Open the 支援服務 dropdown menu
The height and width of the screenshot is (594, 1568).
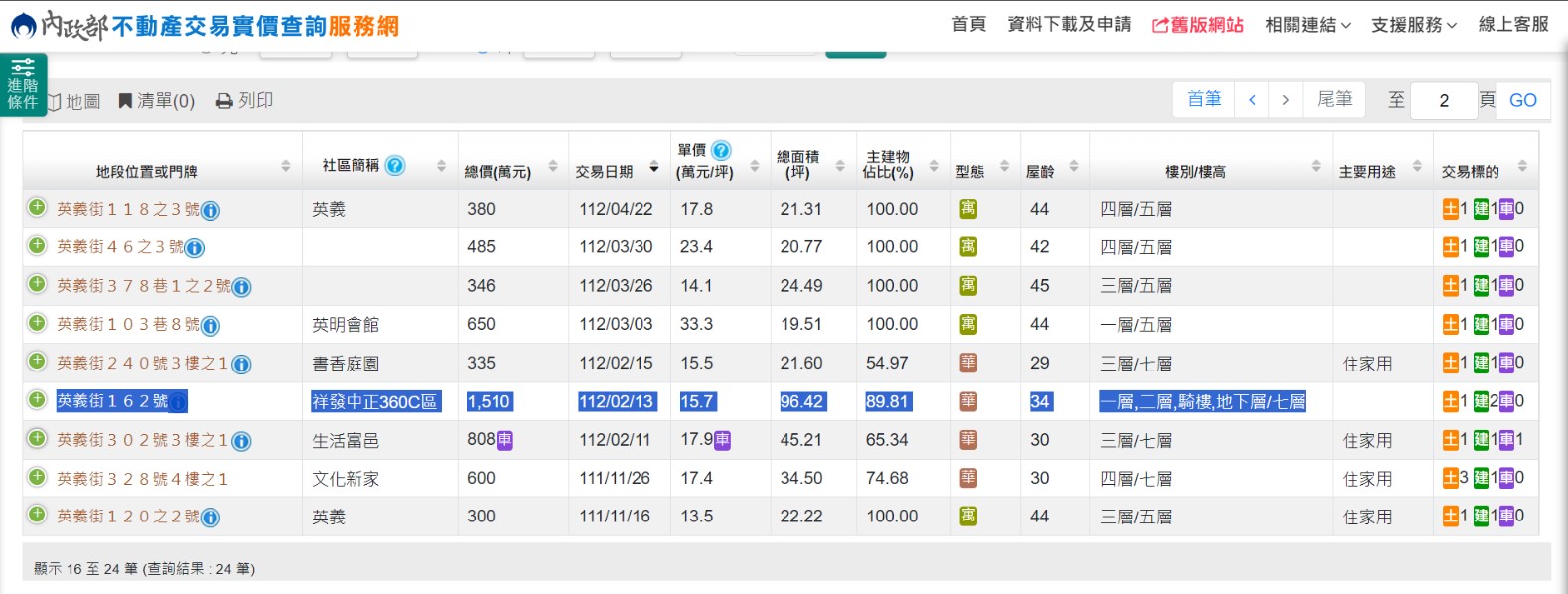pyautogui.click(x=1413, y=25)
